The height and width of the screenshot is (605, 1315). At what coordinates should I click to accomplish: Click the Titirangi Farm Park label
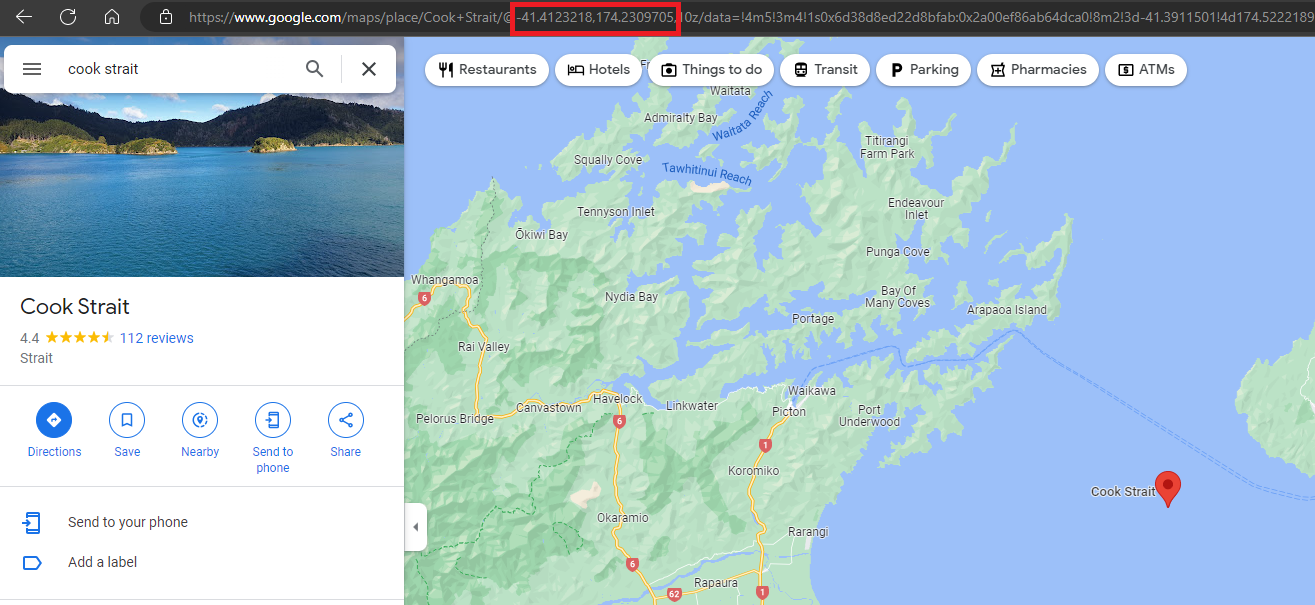(888, 148)
